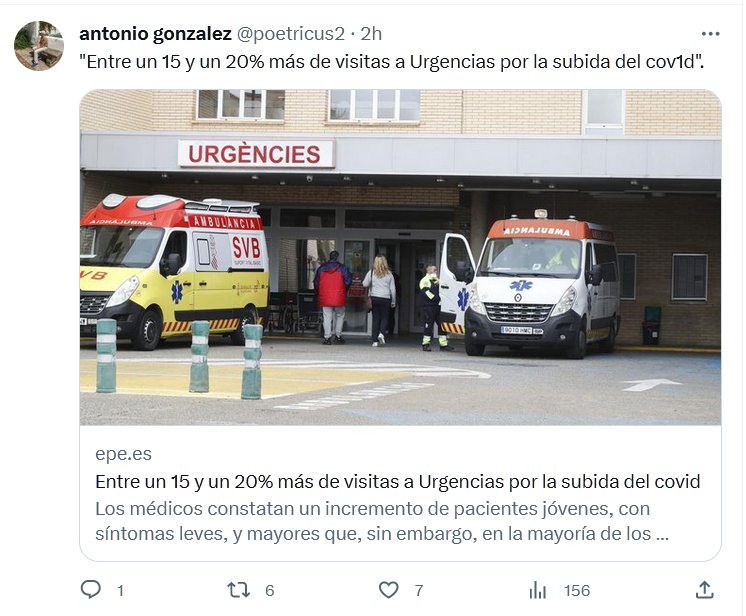Open the Urgències ambulance preview image
Image resolution: width=746 pixels, height=616 pixels.
click(x=400, y=257)
